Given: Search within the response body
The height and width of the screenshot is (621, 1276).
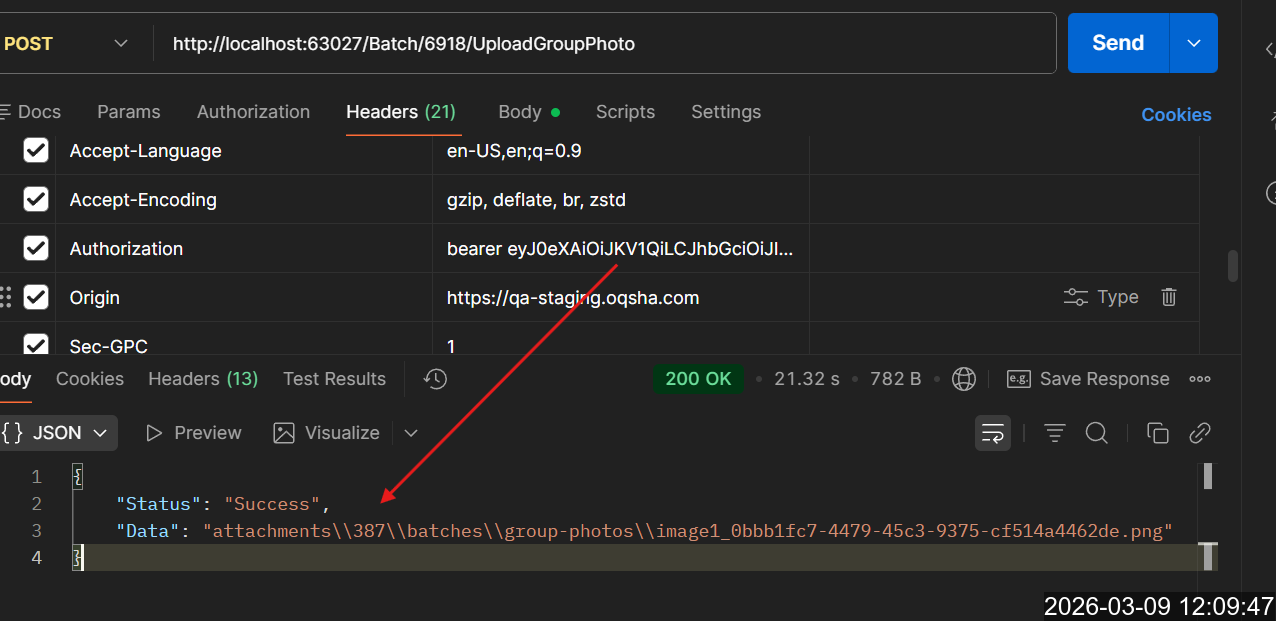Looking at the screenshot, I should tap(1096, 433).
